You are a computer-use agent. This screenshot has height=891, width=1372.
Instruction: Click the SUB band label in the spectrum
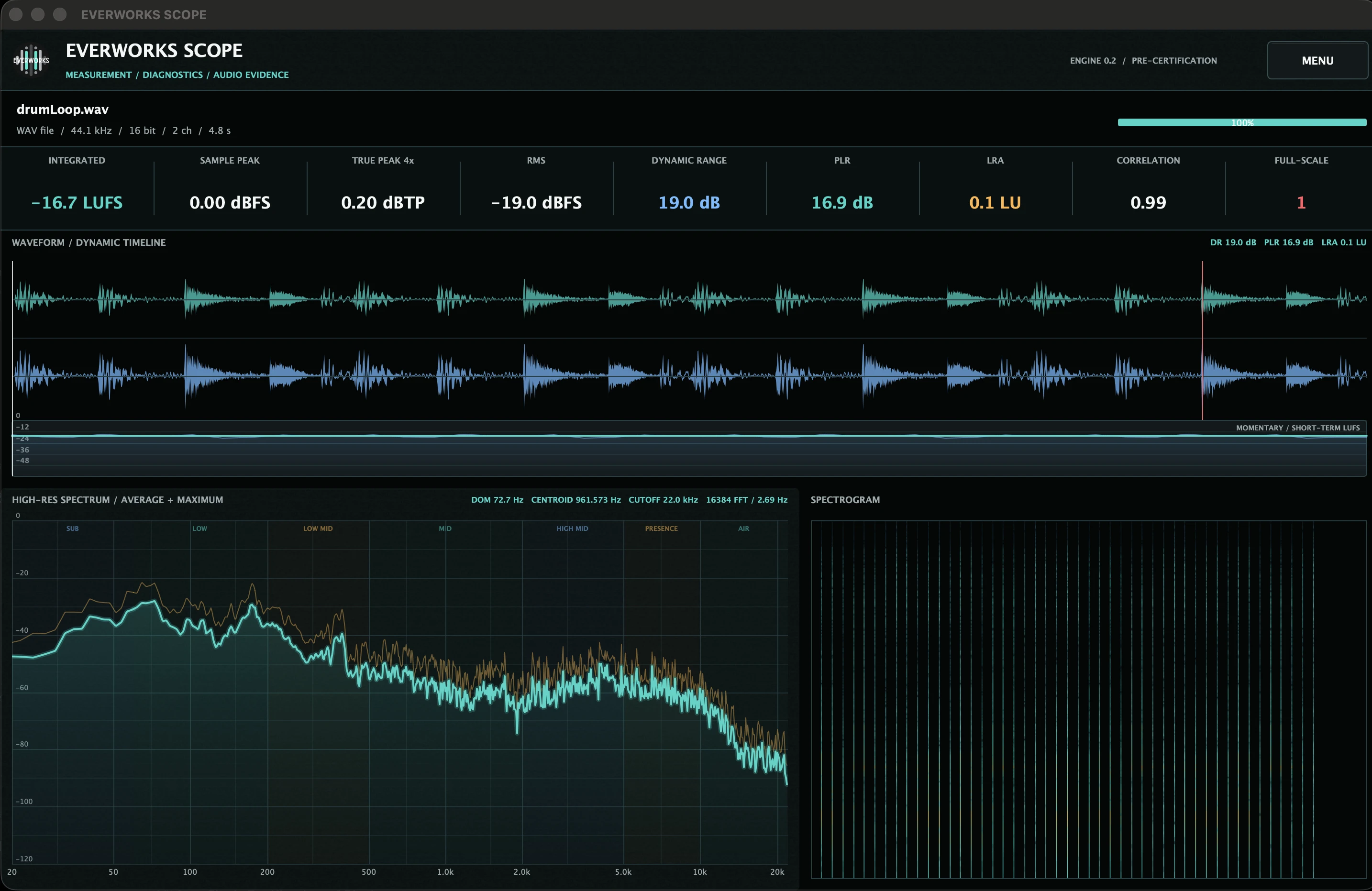(72, 528)
